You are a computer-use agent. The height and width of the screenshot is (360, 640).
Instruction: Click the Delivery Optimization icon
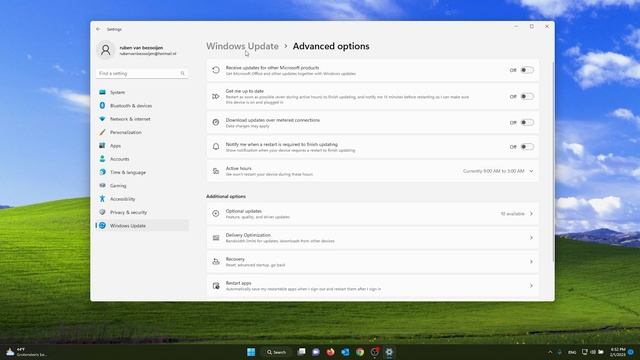pyautogui.click(x=216, y=238)
